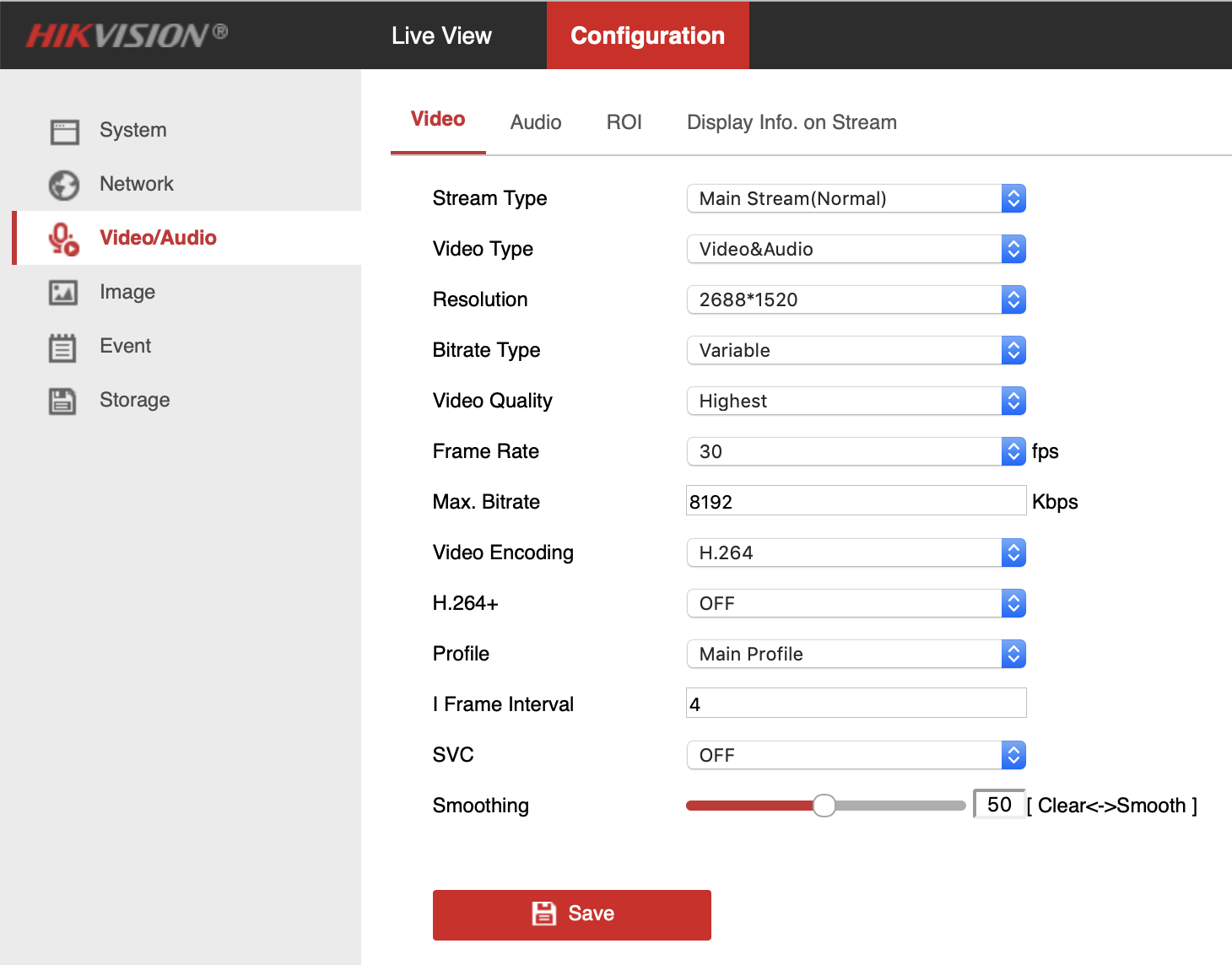This screenshot has height=965, width=1232.
Task: Click the floppy disk icon on Save button
Action: [x=544, y=914]
